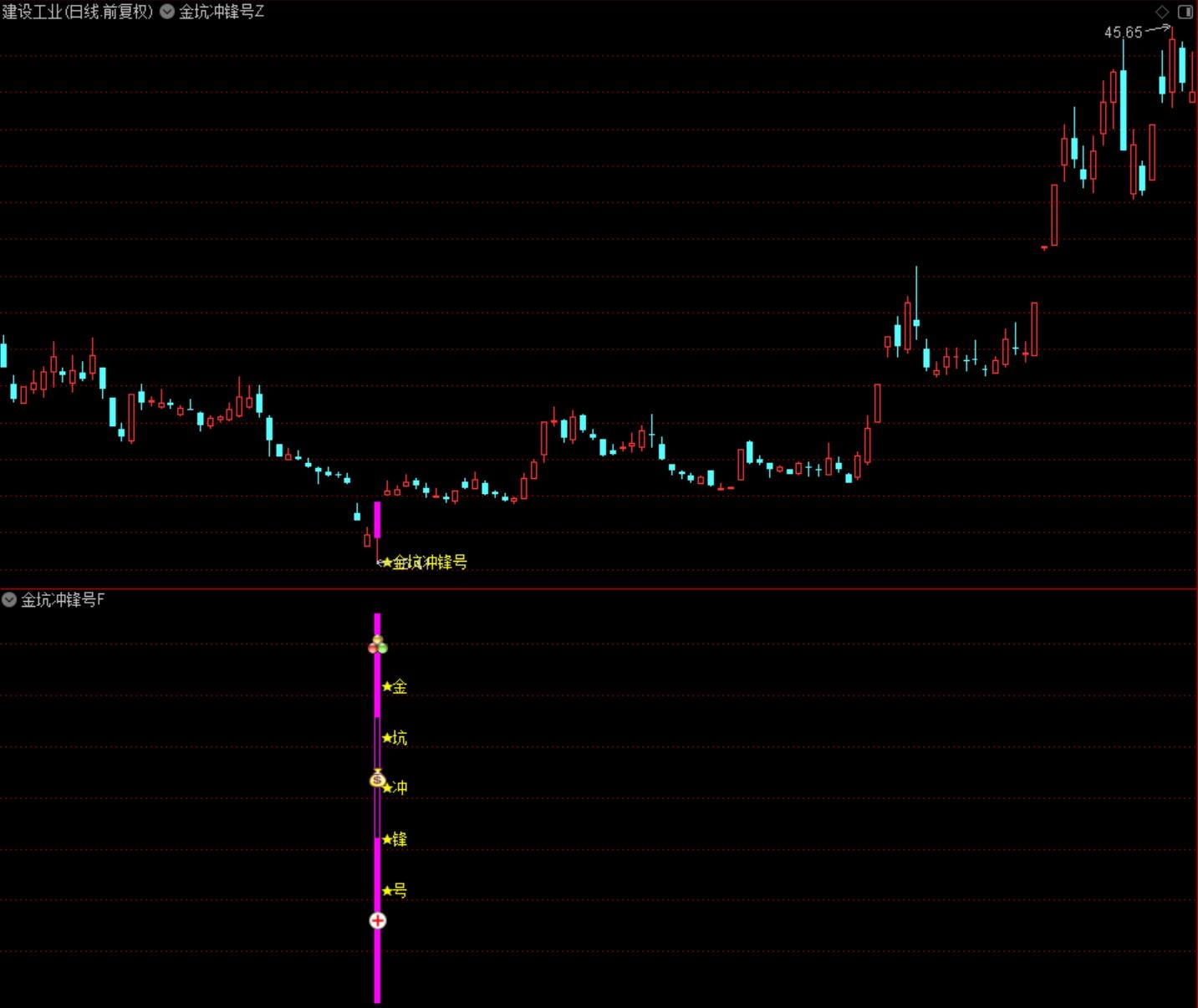Expand the 金坑冲锋号Z indicator dropdown arrow

(167, 12)
